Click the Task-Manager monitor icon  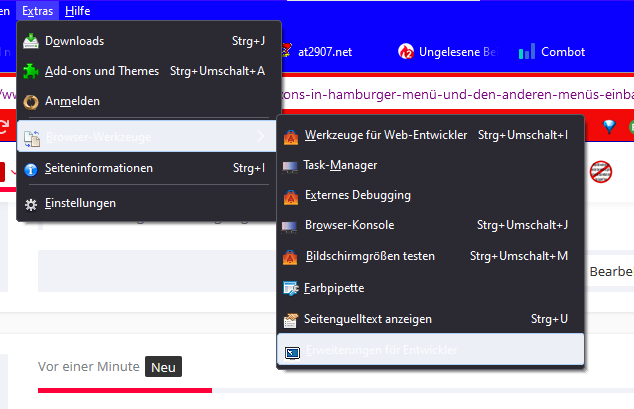(291, 165)
